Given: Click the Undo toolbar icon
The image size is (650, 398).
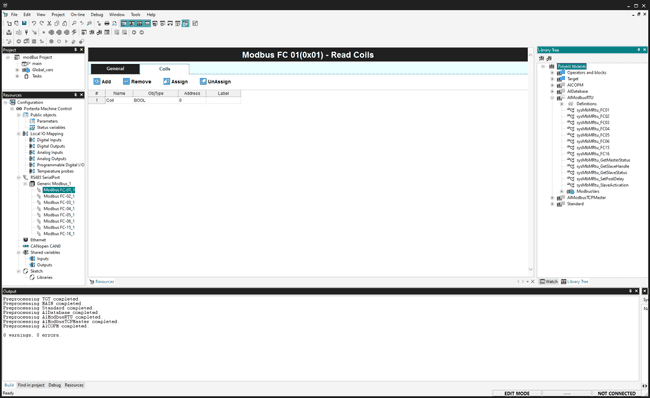Looking at the screenshot, I should coord(34,24).
